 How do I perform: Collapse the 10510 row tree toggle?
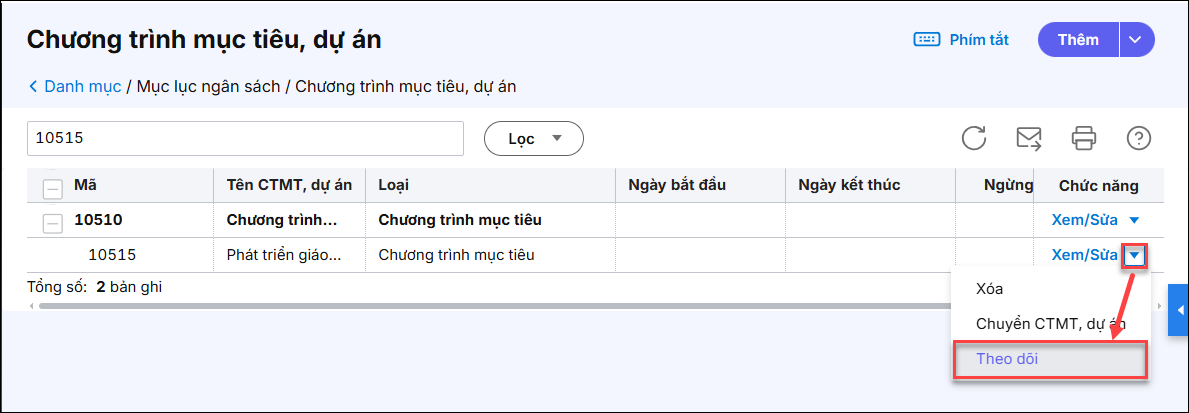pyautogui.click(x=53, y=222)
